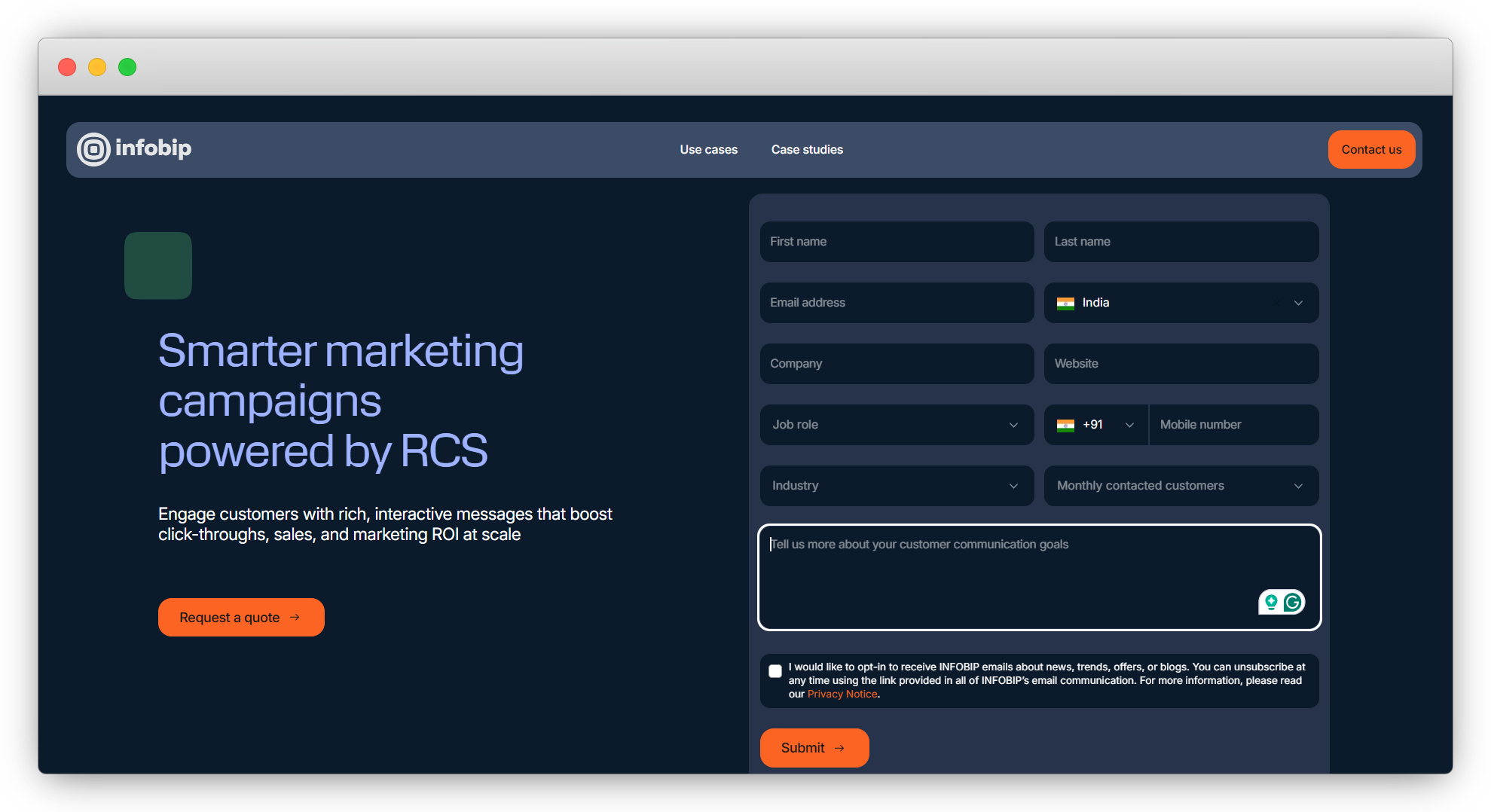Click the customer communication goals text area
1491x812 pixels.
(x=1039, y=577)
